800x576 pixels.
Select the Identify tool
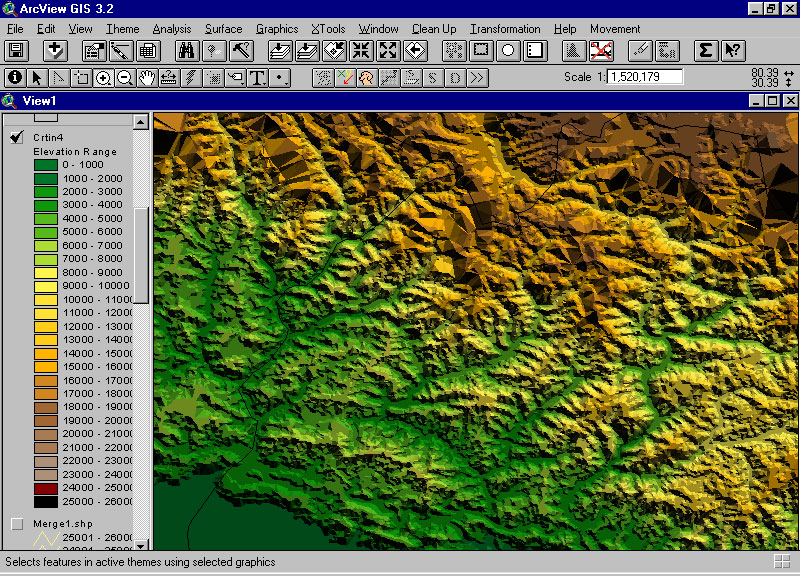15,77
